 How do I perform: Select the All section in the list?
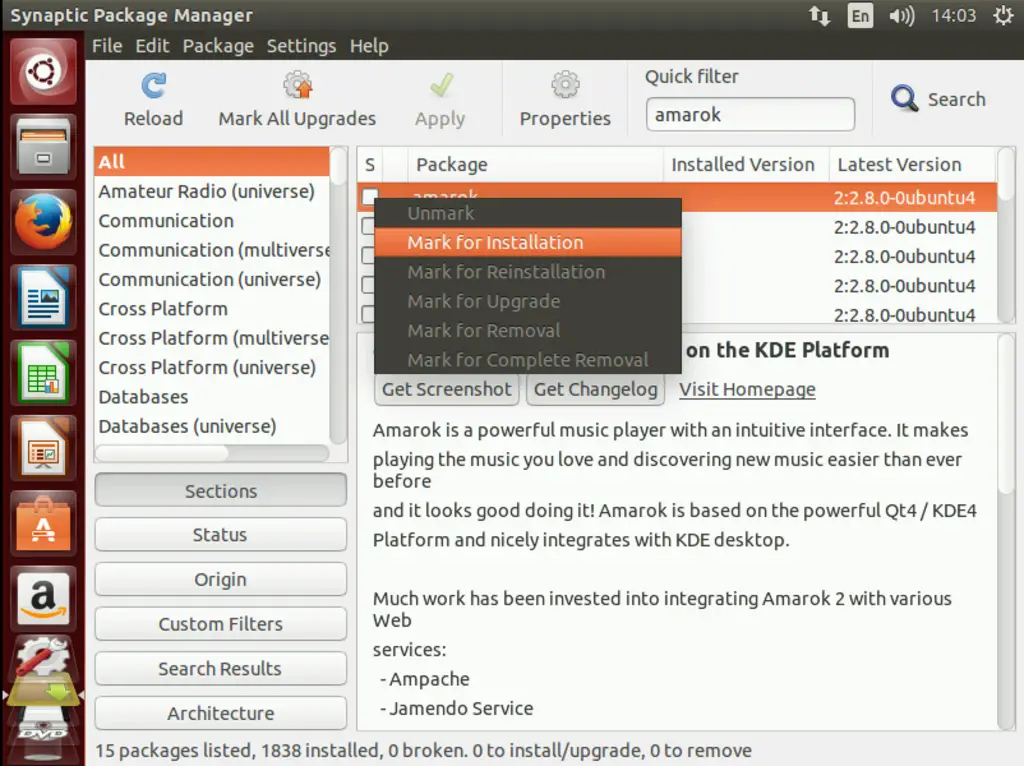tap(212, 161)
